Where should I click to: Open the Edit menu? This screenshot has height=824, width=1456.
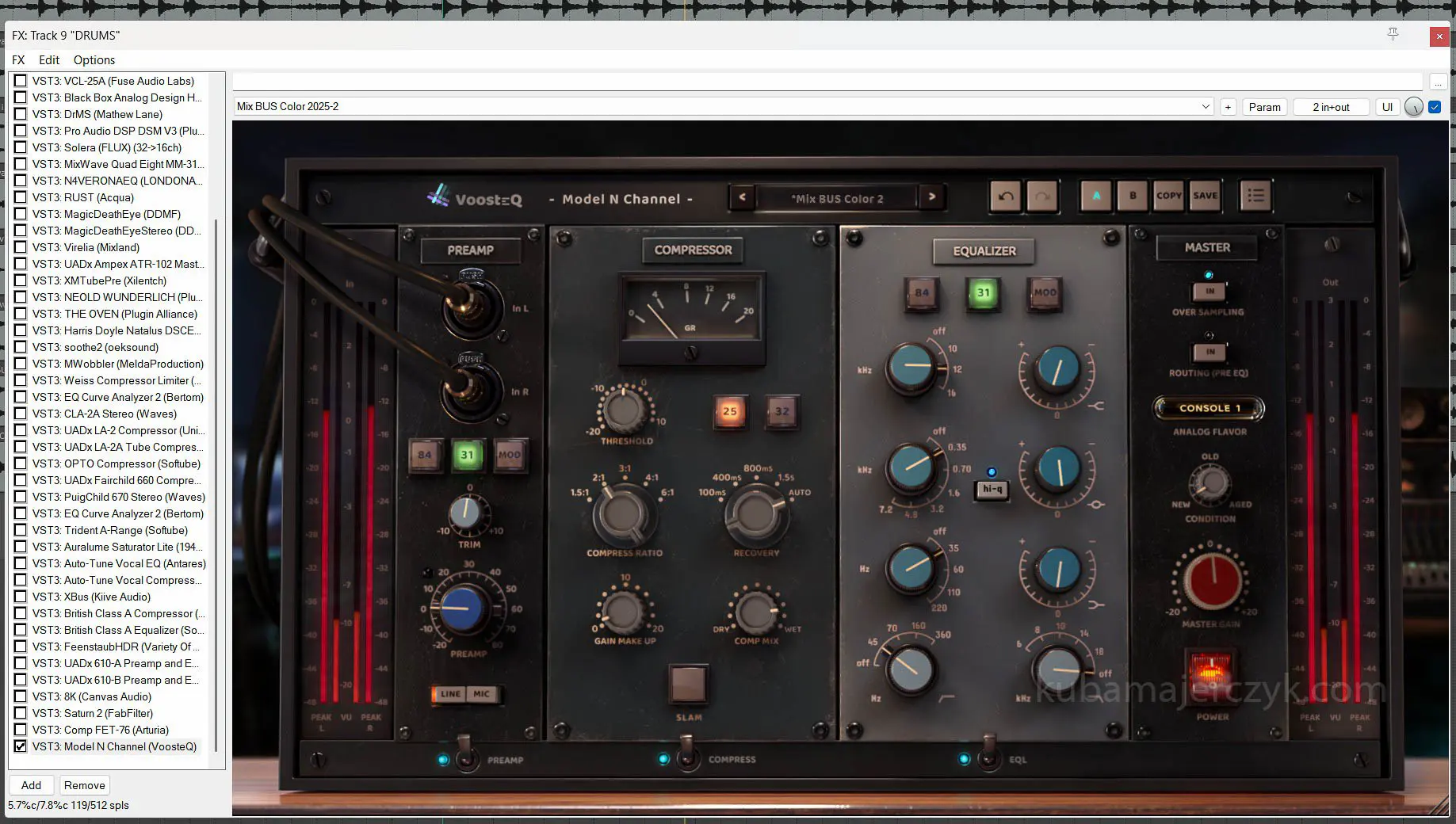pos(49,60)
